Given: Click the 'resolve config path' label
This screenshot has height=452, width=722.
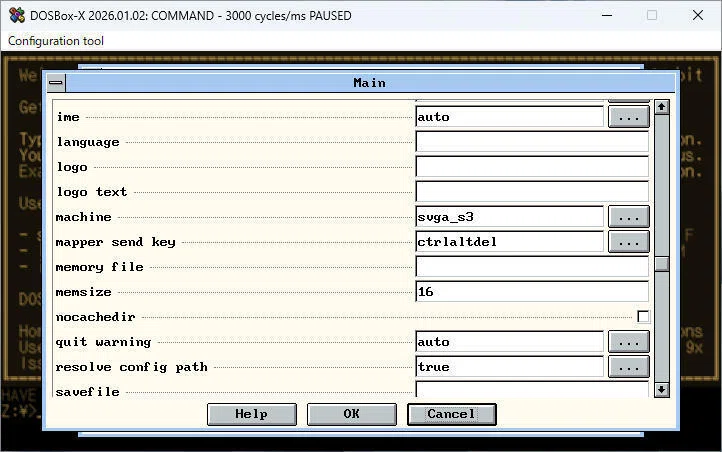Looking at the screenshot, I should [131, 367].
